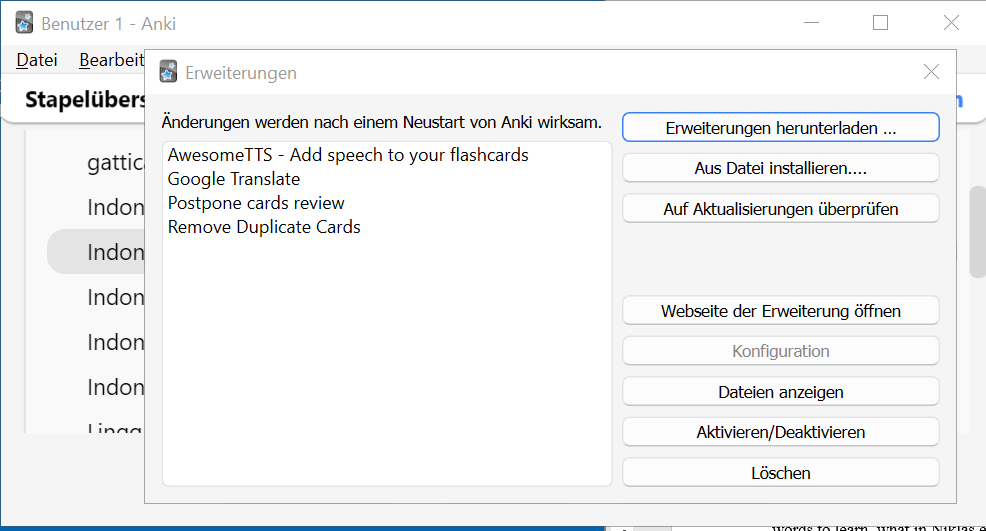This screenshot has width=986, height=531.
Task: Click the Anki app icon in main title bar
Action: tap(25, 23)
